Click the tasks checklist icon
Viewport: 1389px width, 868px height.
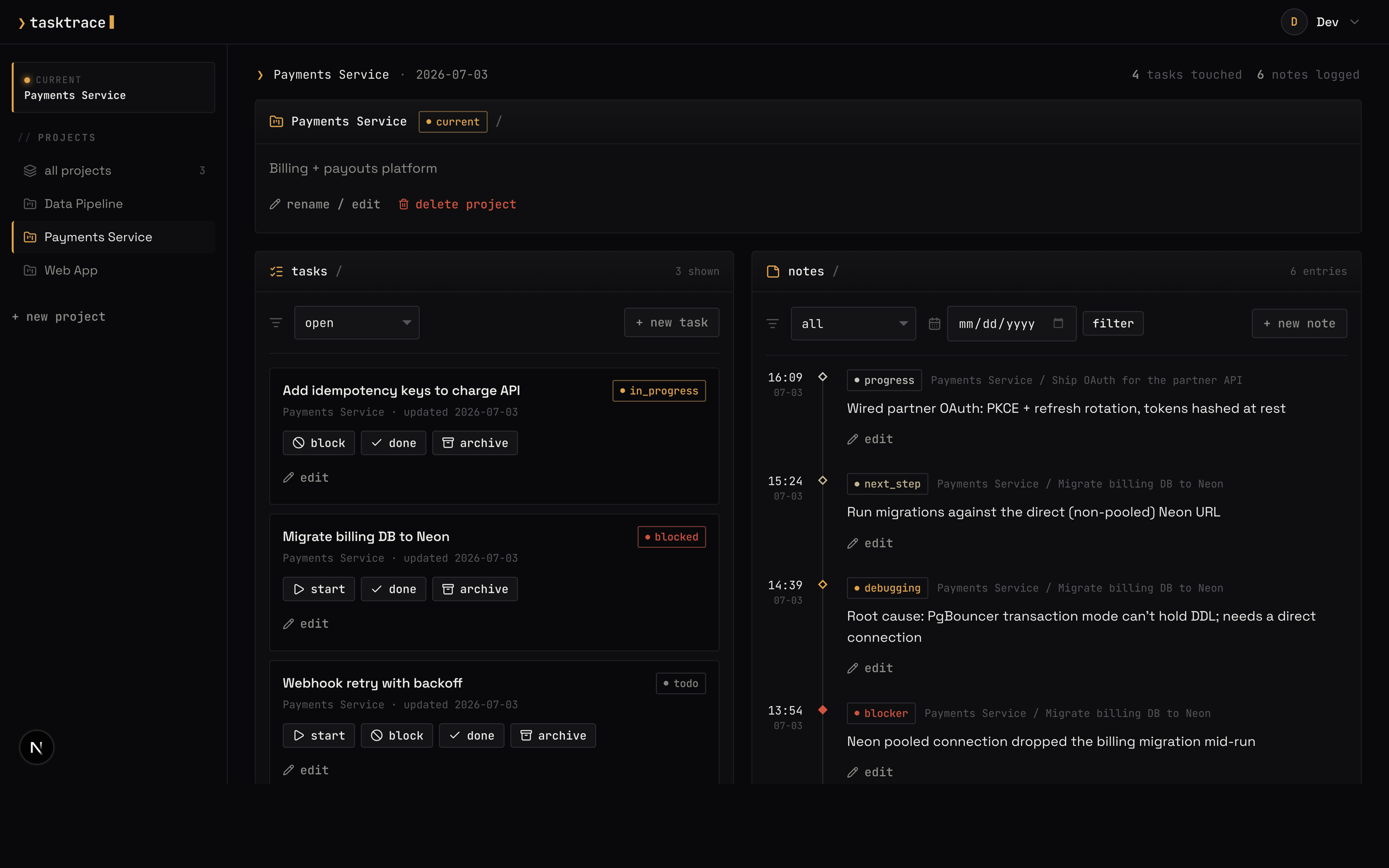[276, 271]
